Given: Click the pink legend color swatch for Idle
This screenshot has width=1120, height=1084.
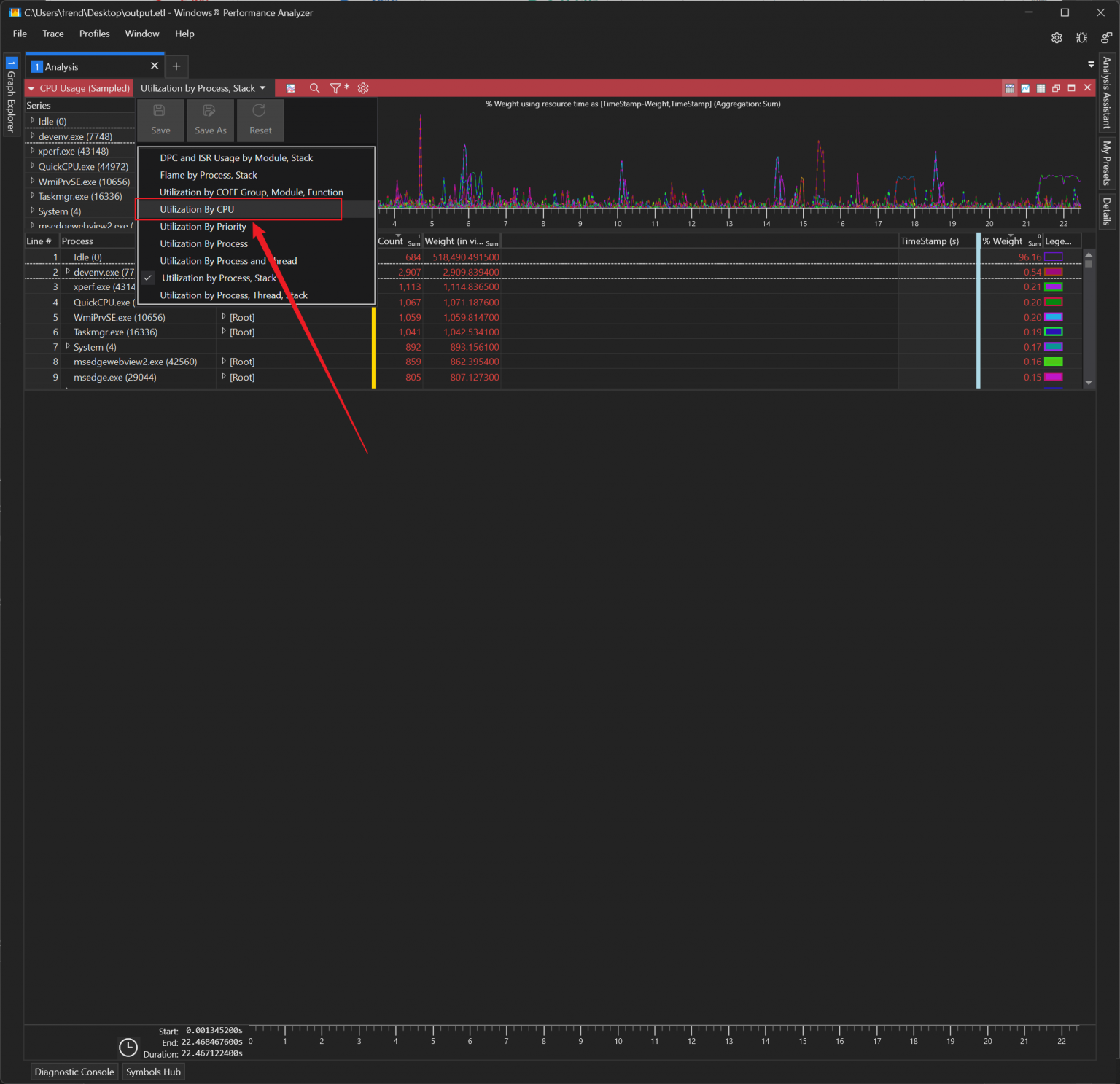Looking at the screenshot, I should point(1053,257).
